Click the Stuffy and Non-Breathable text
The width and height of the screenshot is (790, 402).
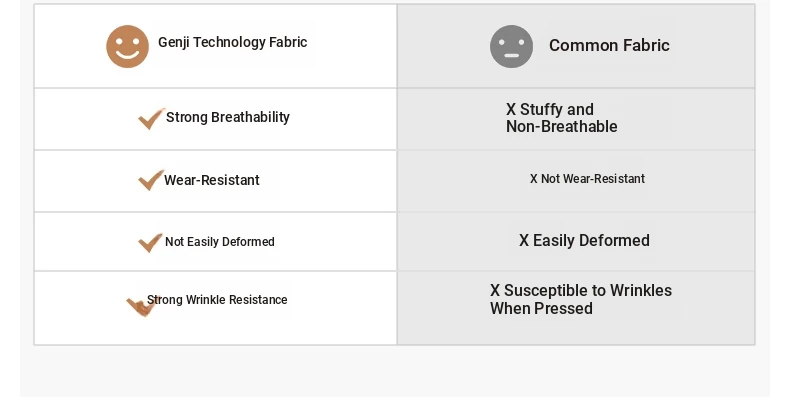point(562,118)
